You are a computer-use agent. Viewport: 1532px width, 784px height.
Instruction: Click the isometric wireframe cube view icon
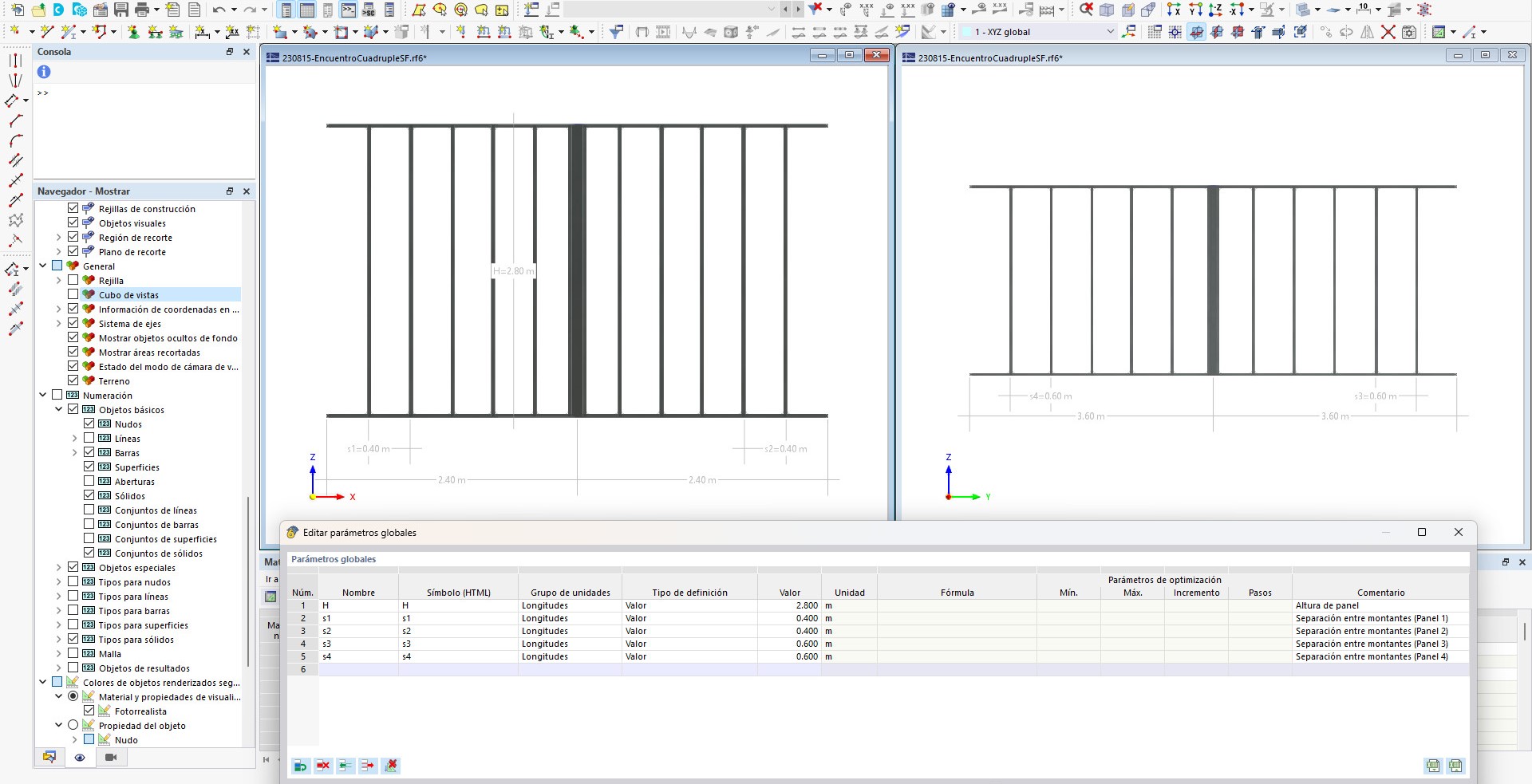click(x=1107, y=10)
